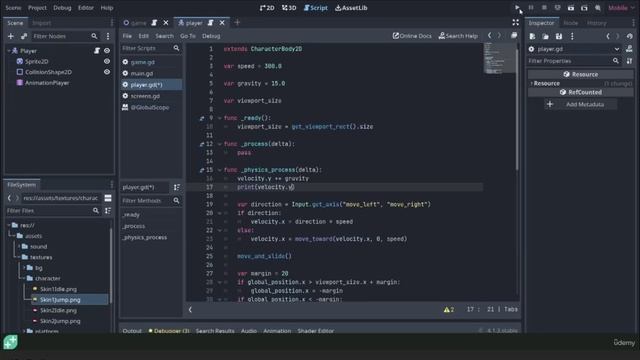This screenshot has width=640, height=360.
Task: Toggle method list alphabetical sort icon
Action: point(177,187)
